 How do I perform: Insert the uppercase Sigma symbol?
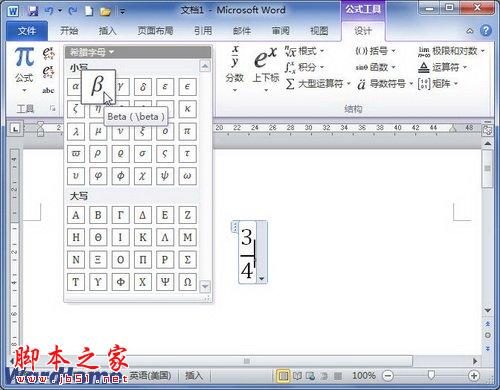click(187, 260)
